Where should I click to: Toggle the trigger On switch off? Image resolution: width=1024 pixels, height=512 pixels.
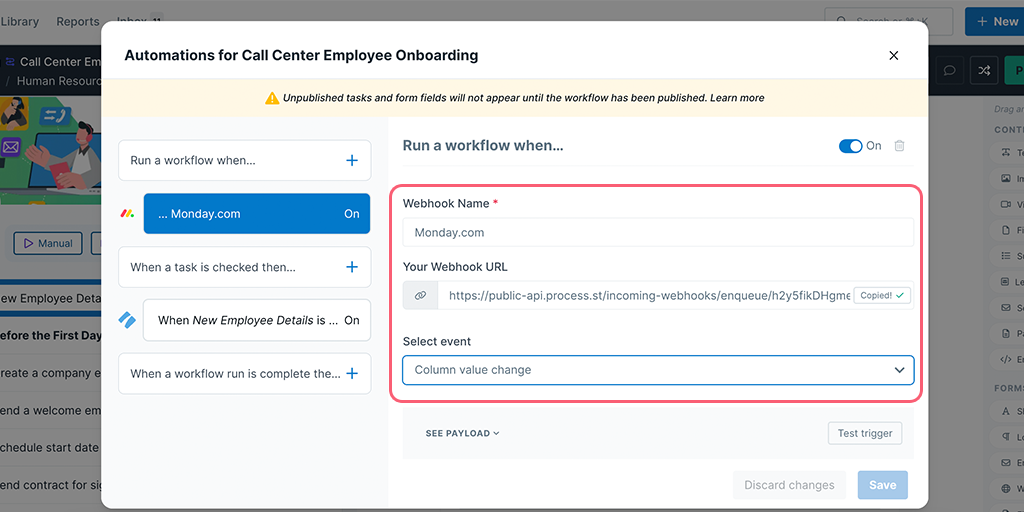851,146
